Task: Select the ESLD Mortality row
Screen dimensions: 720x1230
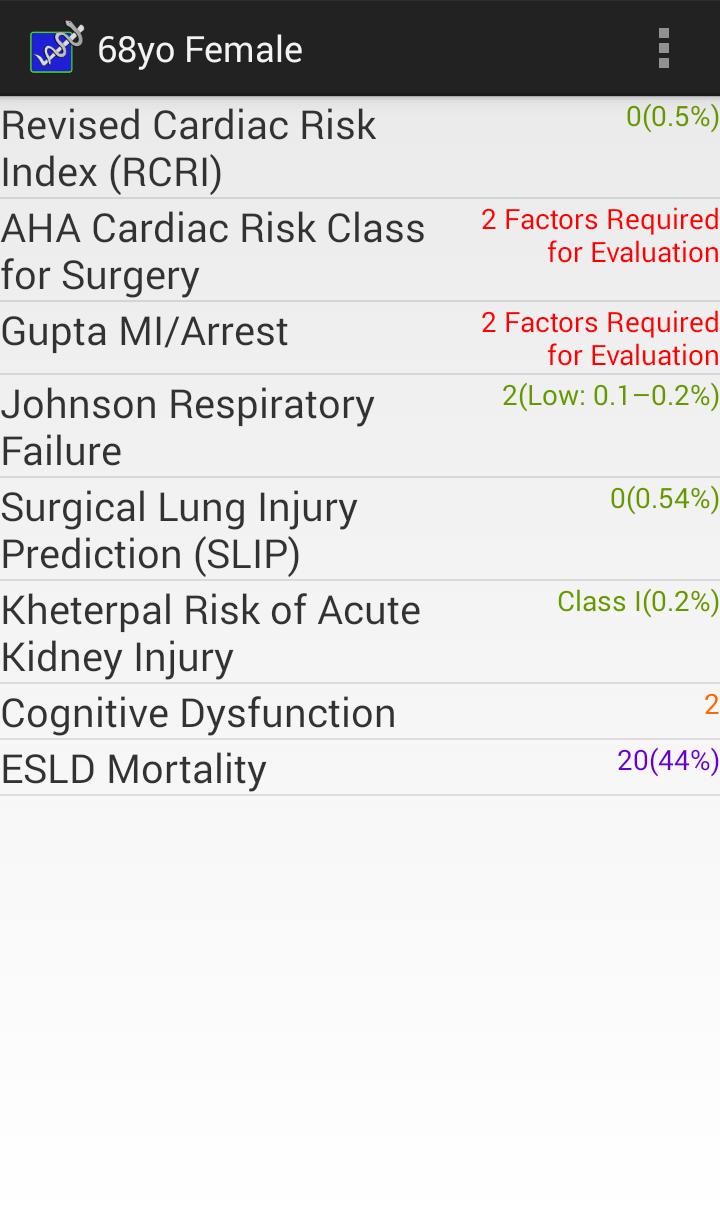Action: pyautogui.click(x=134, y=769)
